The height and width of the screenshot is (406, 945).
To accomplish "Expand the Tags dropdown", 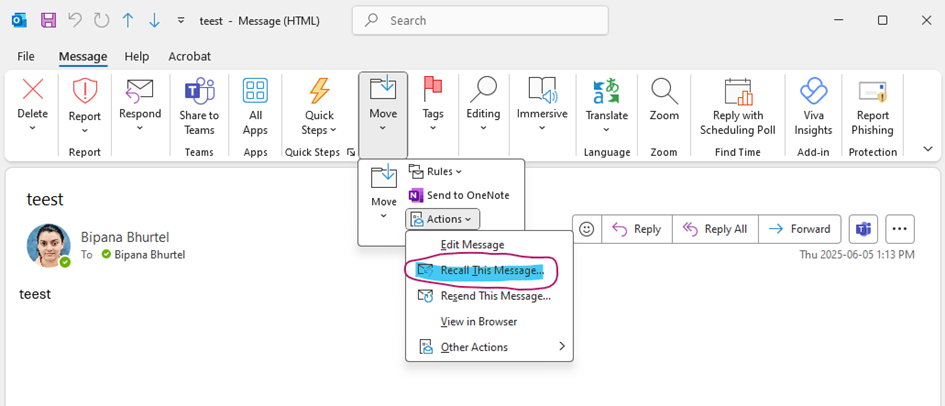I will (433, 114).
